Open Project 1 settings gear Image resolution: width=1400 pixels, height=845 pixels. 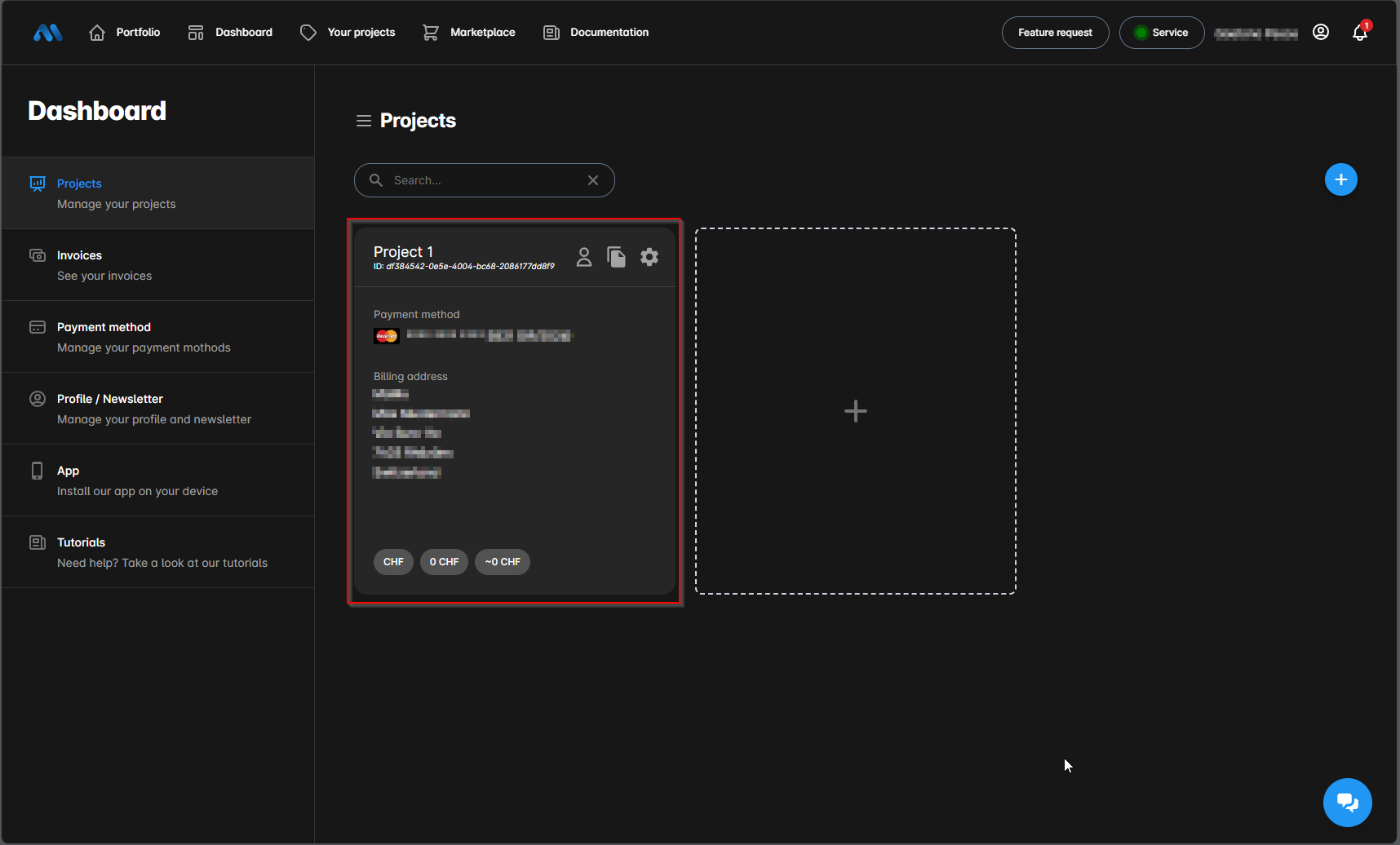point(649,257)
